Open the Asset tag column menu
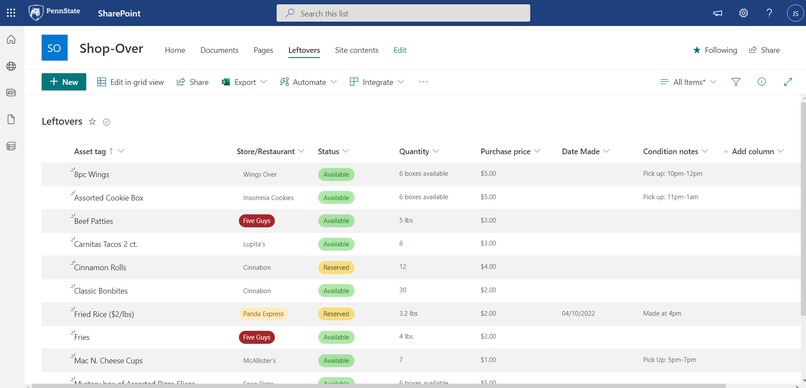This screenshot has width=806, height=388. tap(99, 152)
